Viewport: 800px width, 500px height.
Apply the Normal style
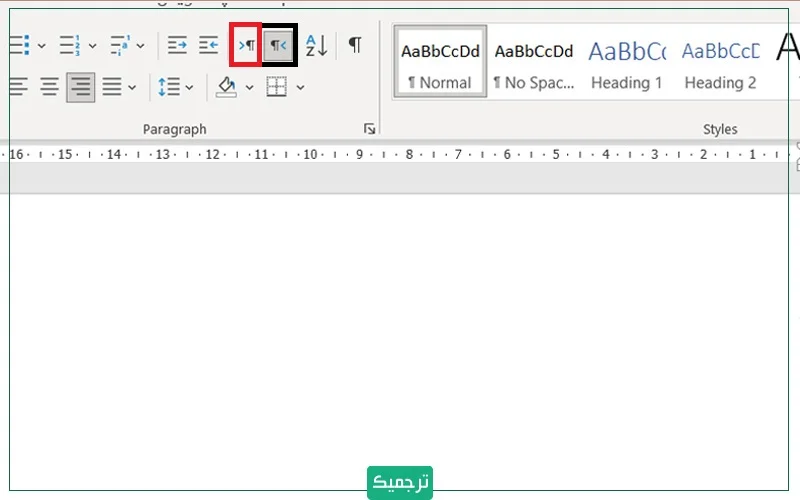pos(440,64)
